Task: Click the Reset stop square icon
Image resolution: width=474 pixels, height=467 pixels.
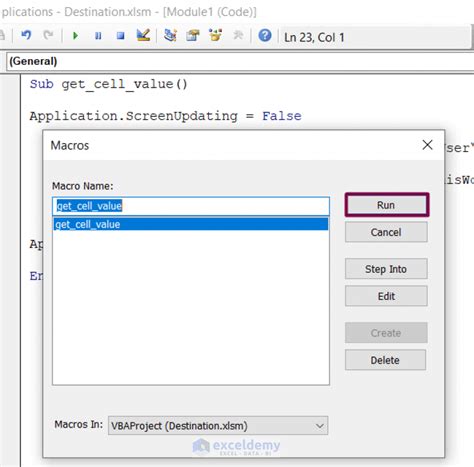Action: (120, 35)
